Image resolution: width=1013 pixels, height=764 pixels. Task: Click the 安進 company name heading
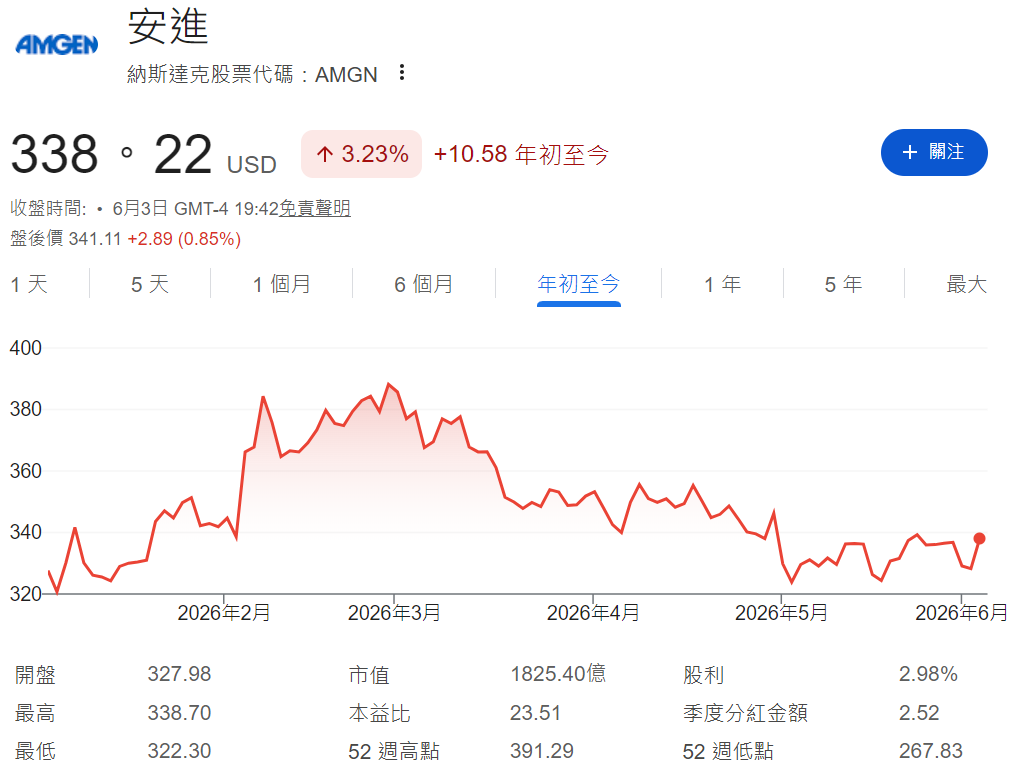(x=168, y=27)
